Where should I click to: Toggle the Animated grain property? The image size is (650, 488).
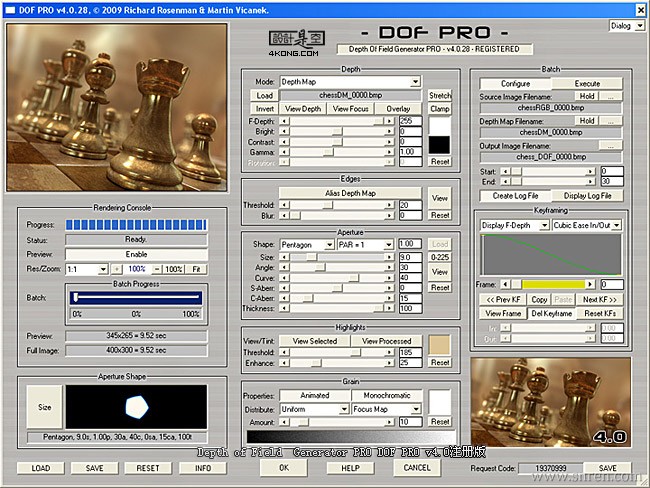click(x=314, y=395)
